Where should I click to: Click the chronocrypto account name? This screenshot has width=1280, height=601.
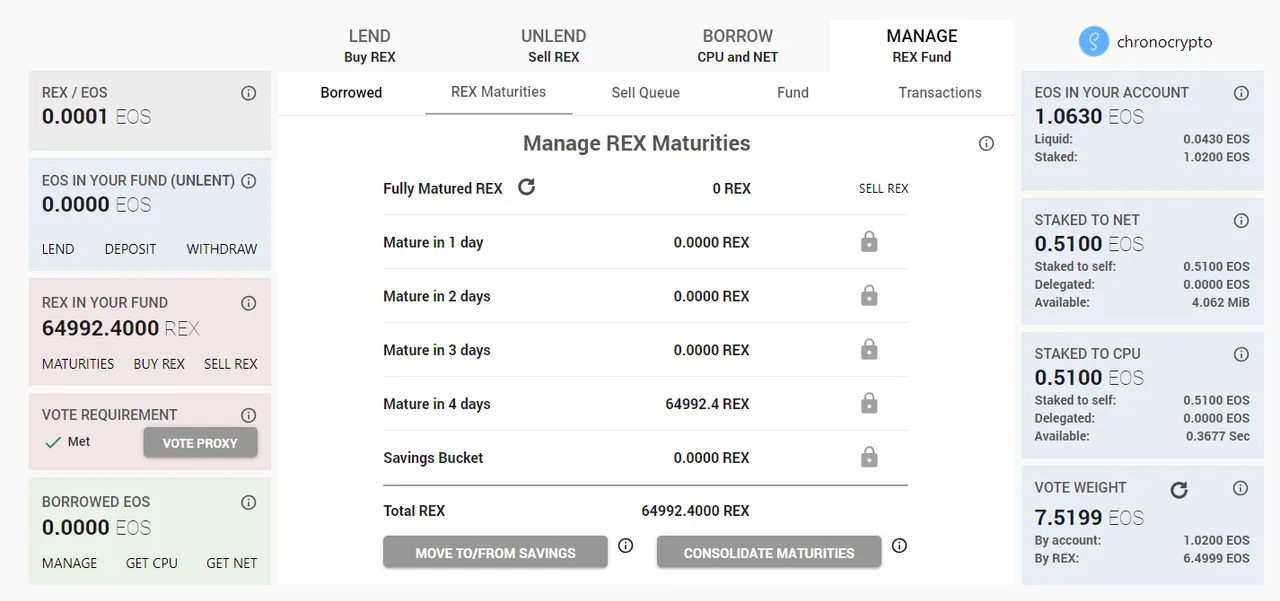pos(1164,42)
